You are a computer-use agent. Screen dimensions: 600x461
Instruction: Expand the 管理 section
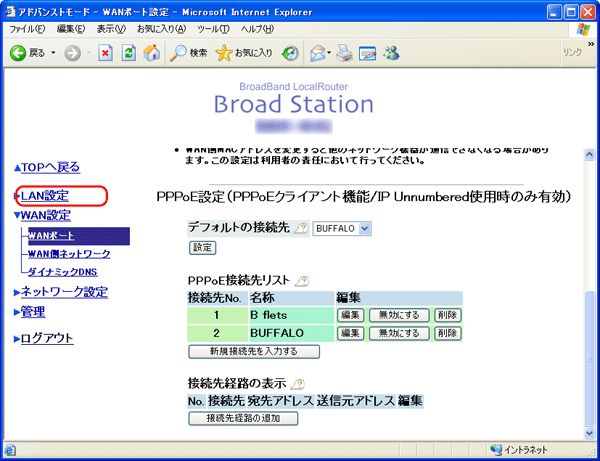coord(29,312)
